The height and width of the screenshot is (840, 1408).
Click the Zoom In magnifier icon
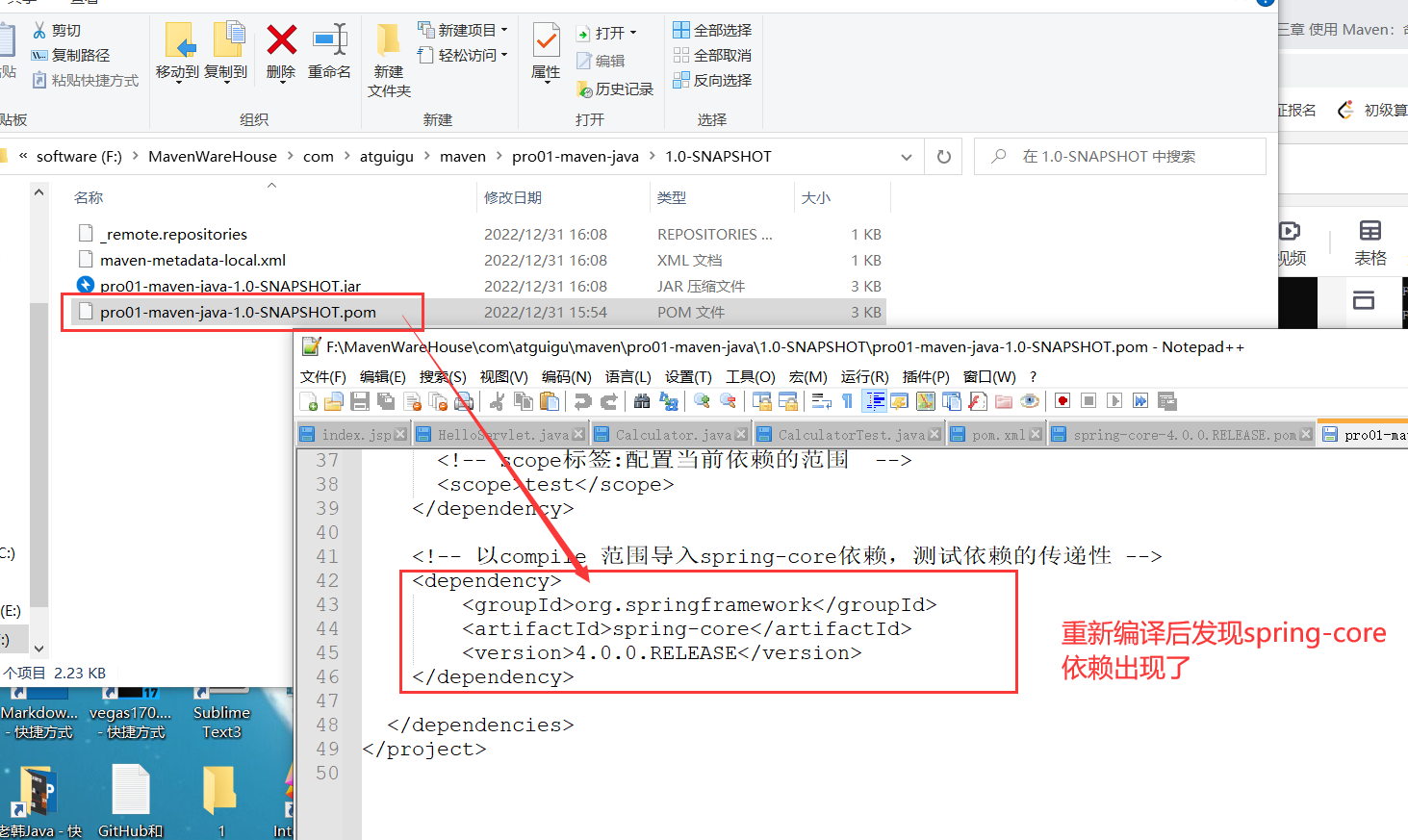tap(702, 401)
